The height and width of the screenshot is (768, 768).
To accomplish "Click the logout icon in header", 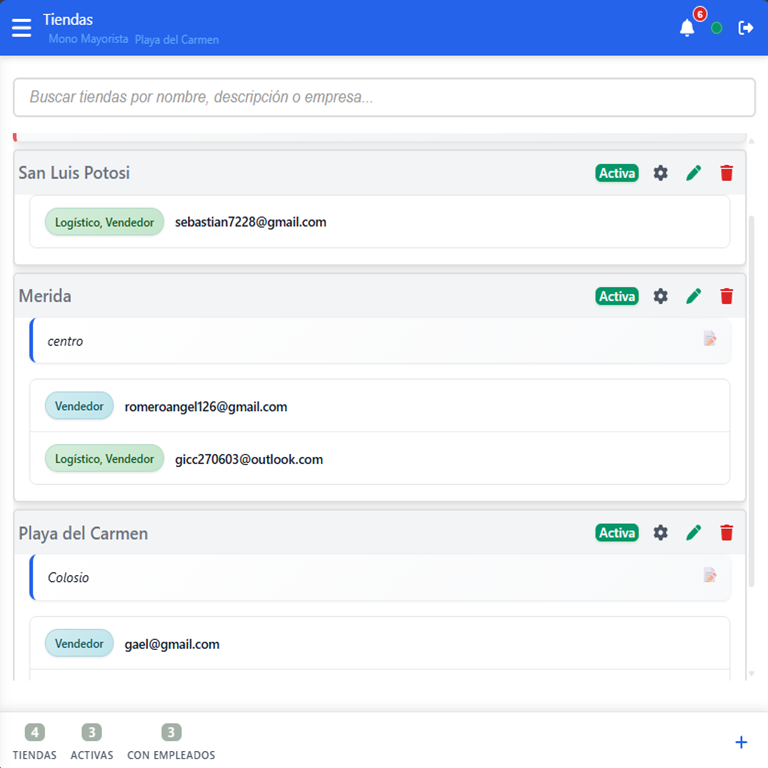I will coord(746,28).
